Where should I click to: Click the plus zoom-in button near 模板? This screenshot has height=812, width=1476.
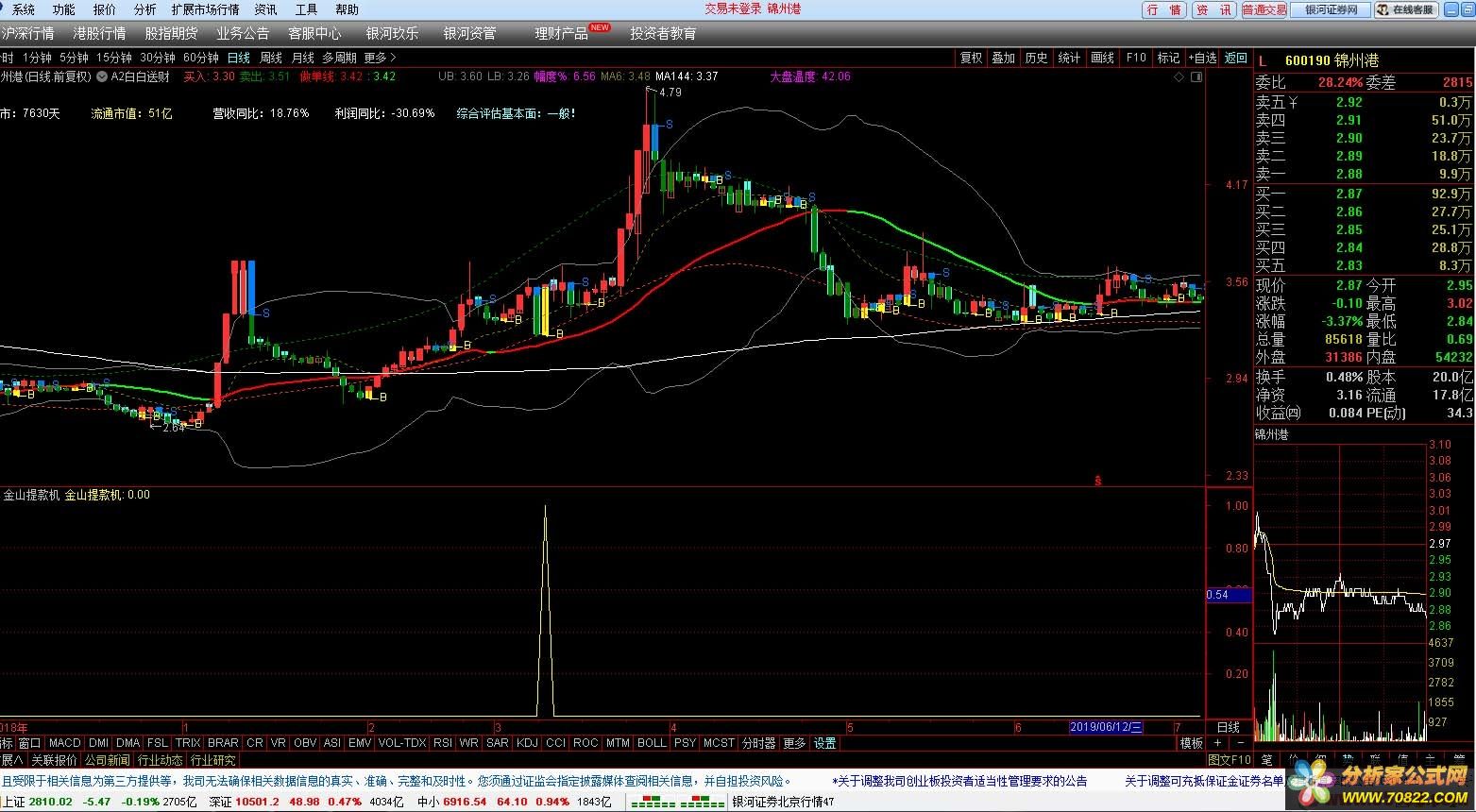[x=1217, y=743]
